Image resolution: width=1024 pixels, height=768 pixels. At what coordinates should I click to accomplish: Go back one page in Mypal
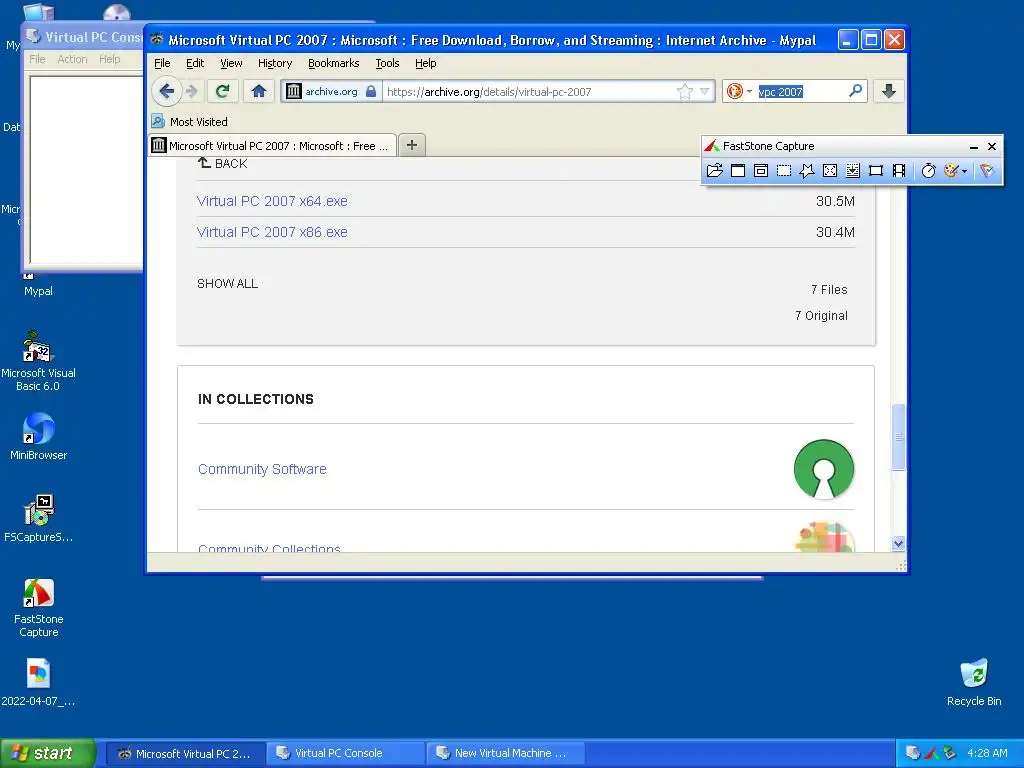pyautogui.click(x=167, y=91)
